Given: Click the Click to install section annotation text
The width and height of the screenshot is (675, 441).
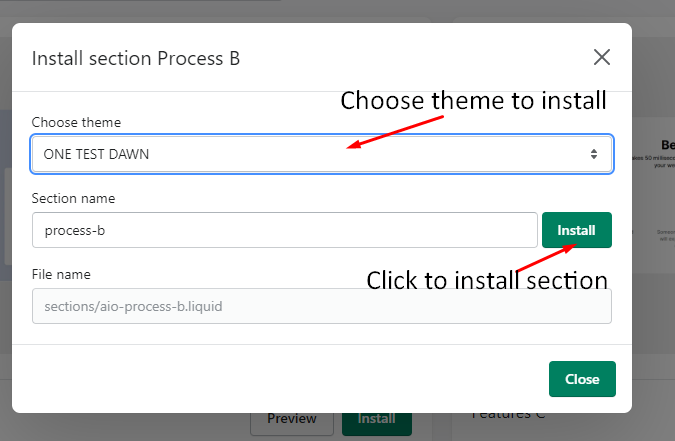Looking at the screenshot, I should point(487,280).
